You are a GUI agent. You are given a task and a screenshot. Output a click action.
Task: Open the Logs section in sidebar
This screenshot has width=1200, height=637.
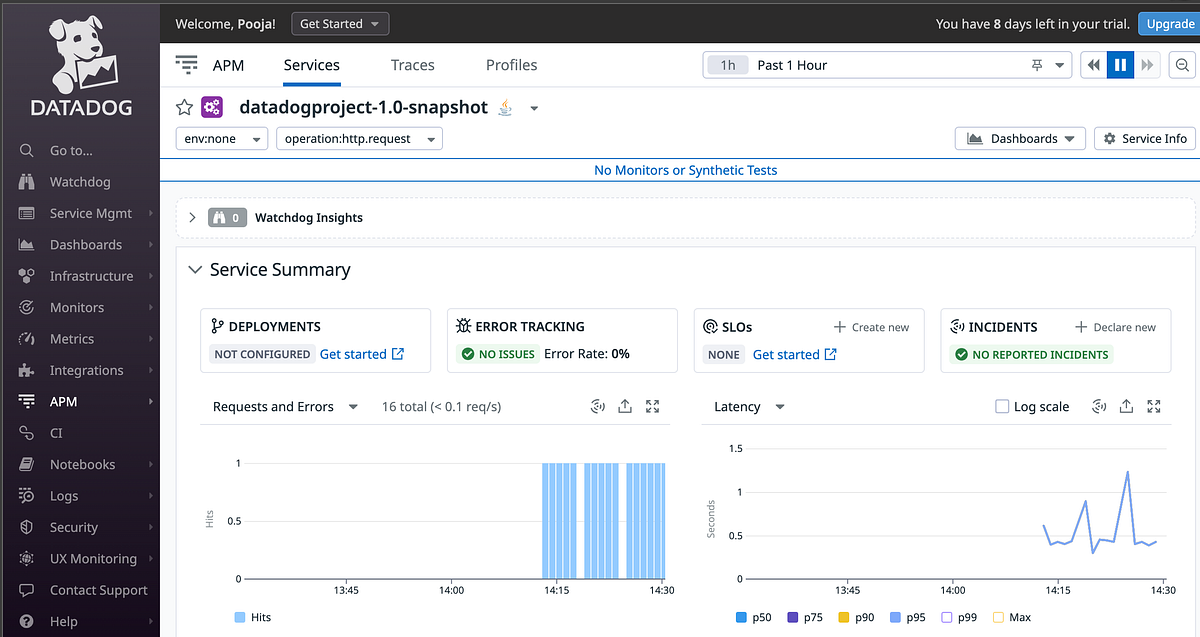64,495
